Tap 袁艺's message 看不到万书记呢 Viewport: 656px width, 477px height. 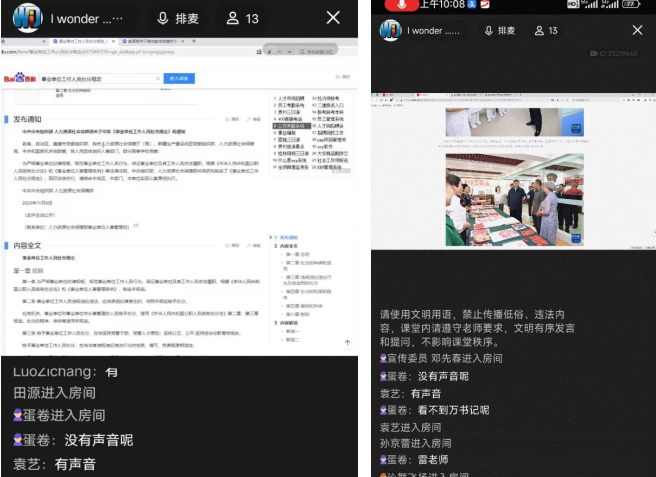coord(440,410)
